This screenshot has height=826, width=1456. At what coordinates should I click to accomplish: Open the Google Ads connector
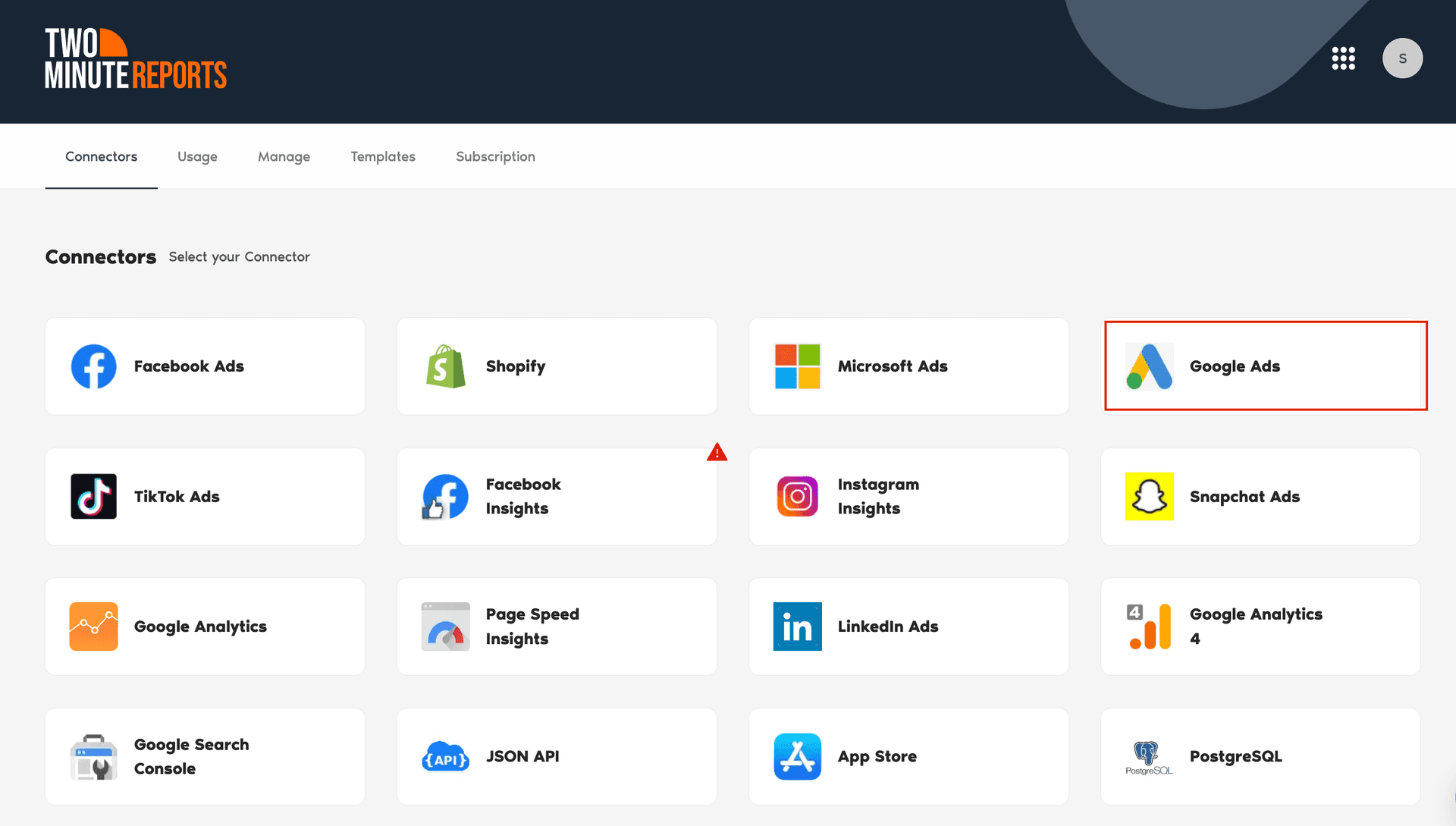[1264, 366]
